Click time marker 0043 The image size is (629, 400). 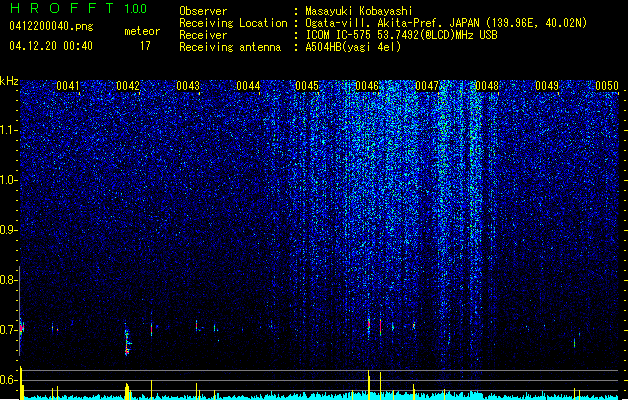point(188,86)
